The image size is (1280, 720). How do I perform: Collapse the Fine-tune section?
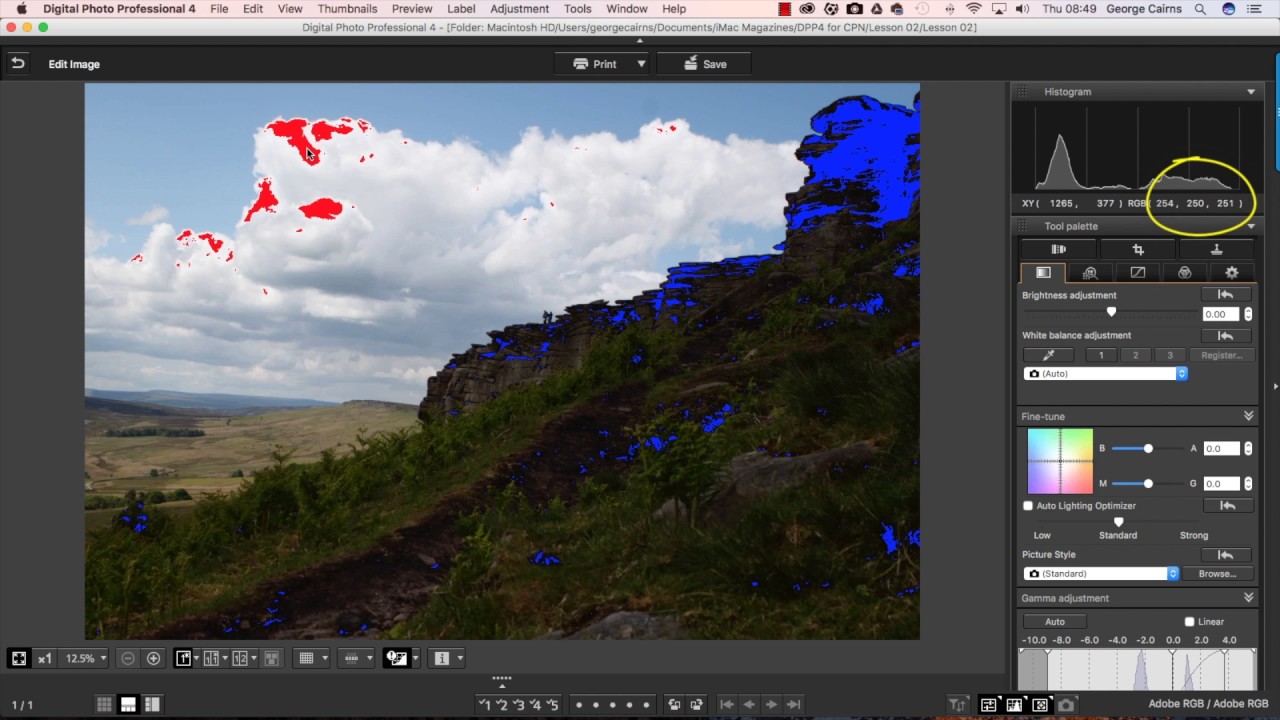[x=1248, y=416]
